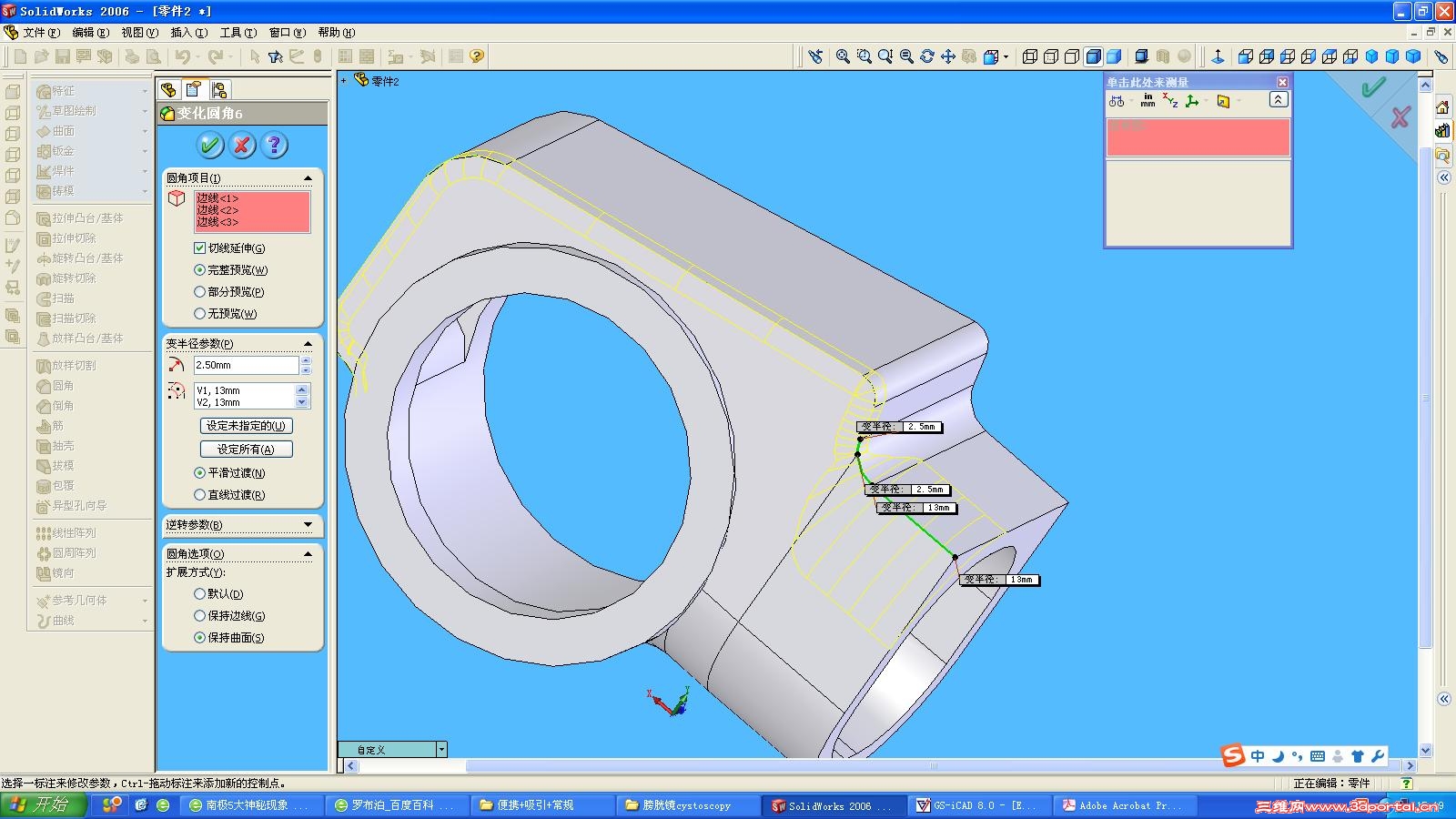Click the Selection Filter toolbar icon
Screen dimensions: 1456x819
[x=276, y=56]
